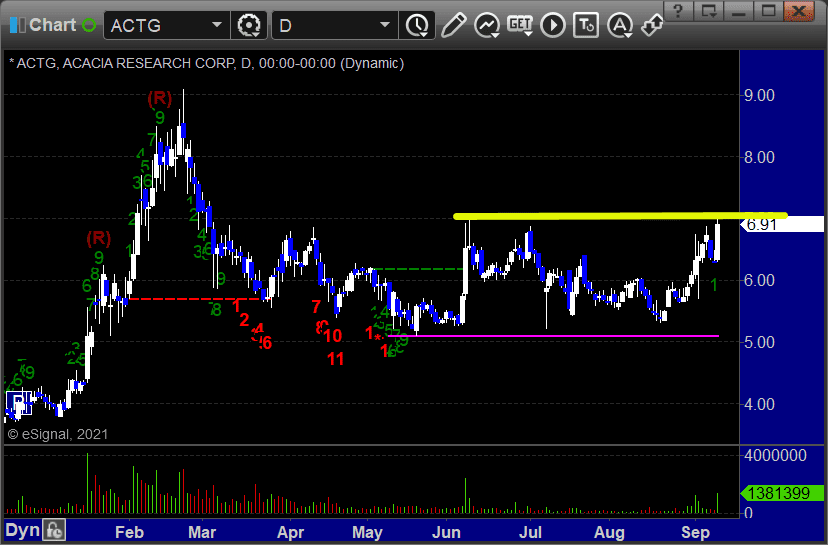This screenshot has width=828, height=545.
Task: Open the studies chart-line menu
Action: click(x=487, y=25)
